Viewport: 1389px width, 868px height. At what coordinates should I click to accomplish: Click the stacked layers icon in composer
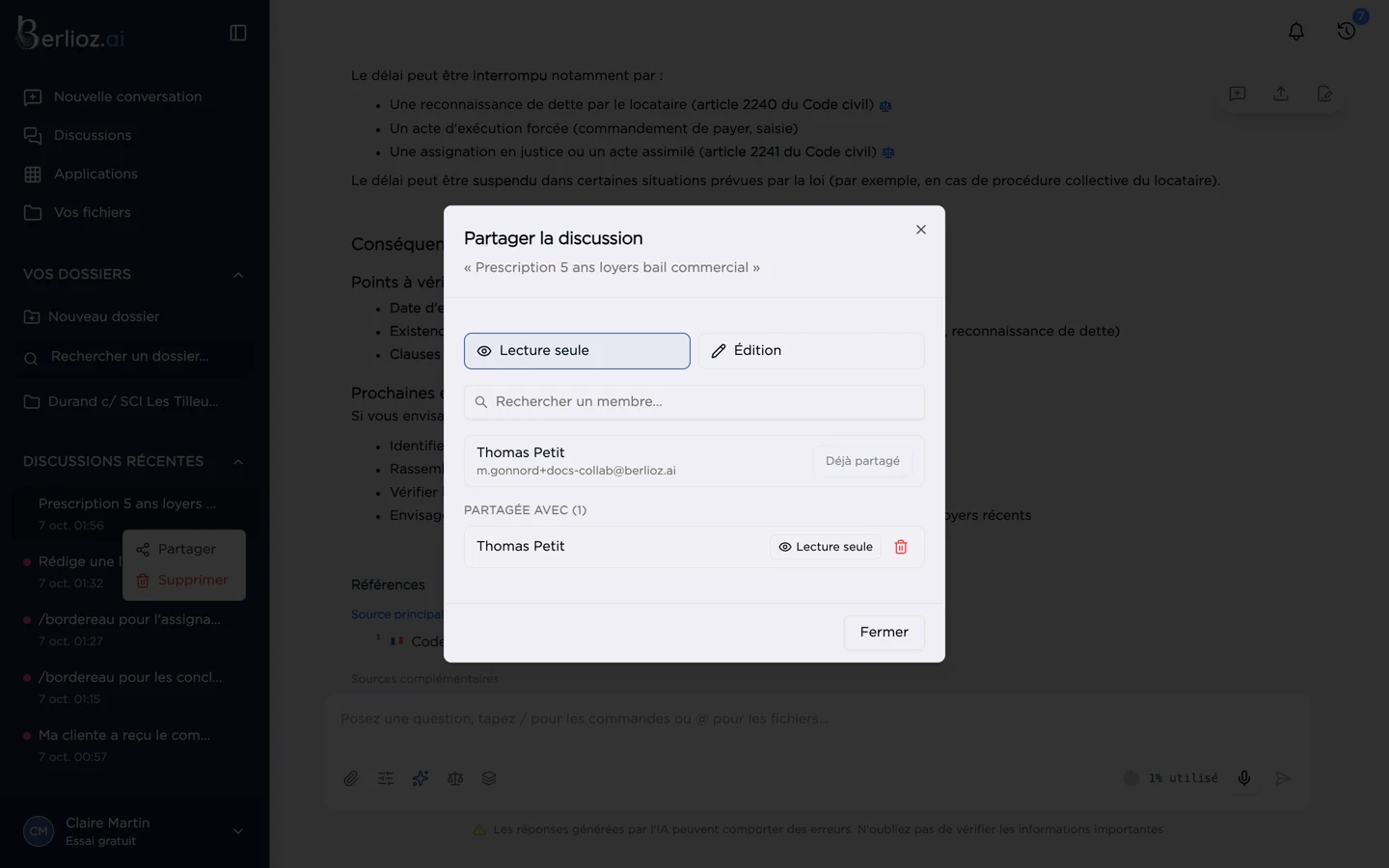(x=489, y=778)
